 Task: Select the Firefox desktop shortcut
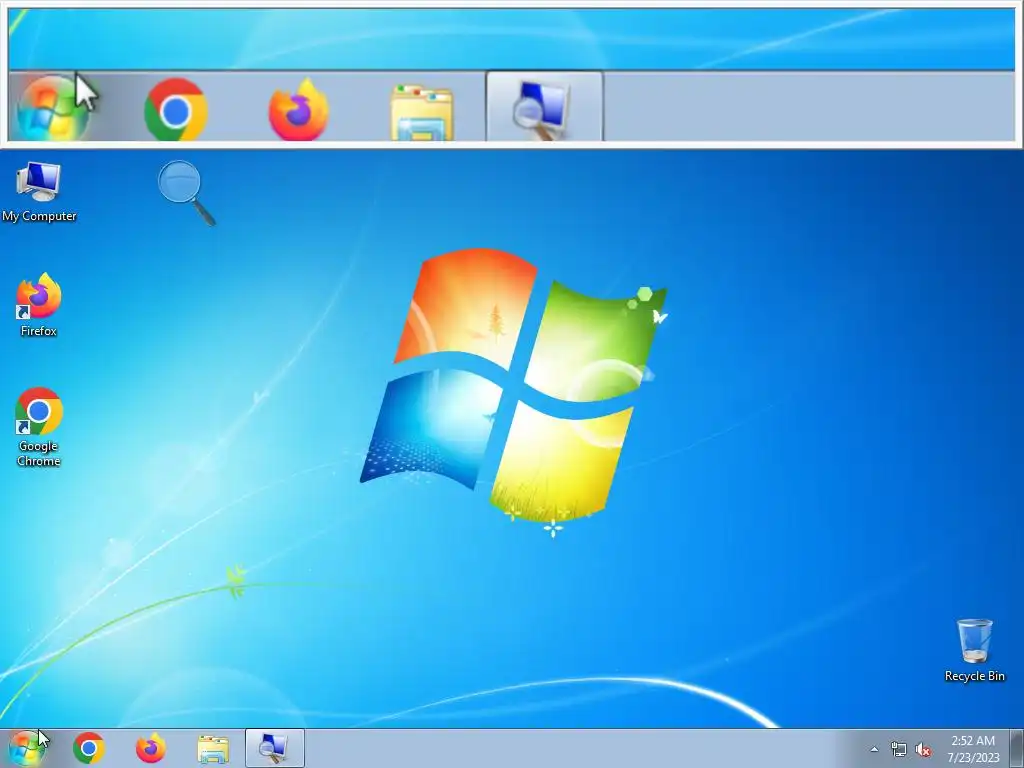click(39, 305)
